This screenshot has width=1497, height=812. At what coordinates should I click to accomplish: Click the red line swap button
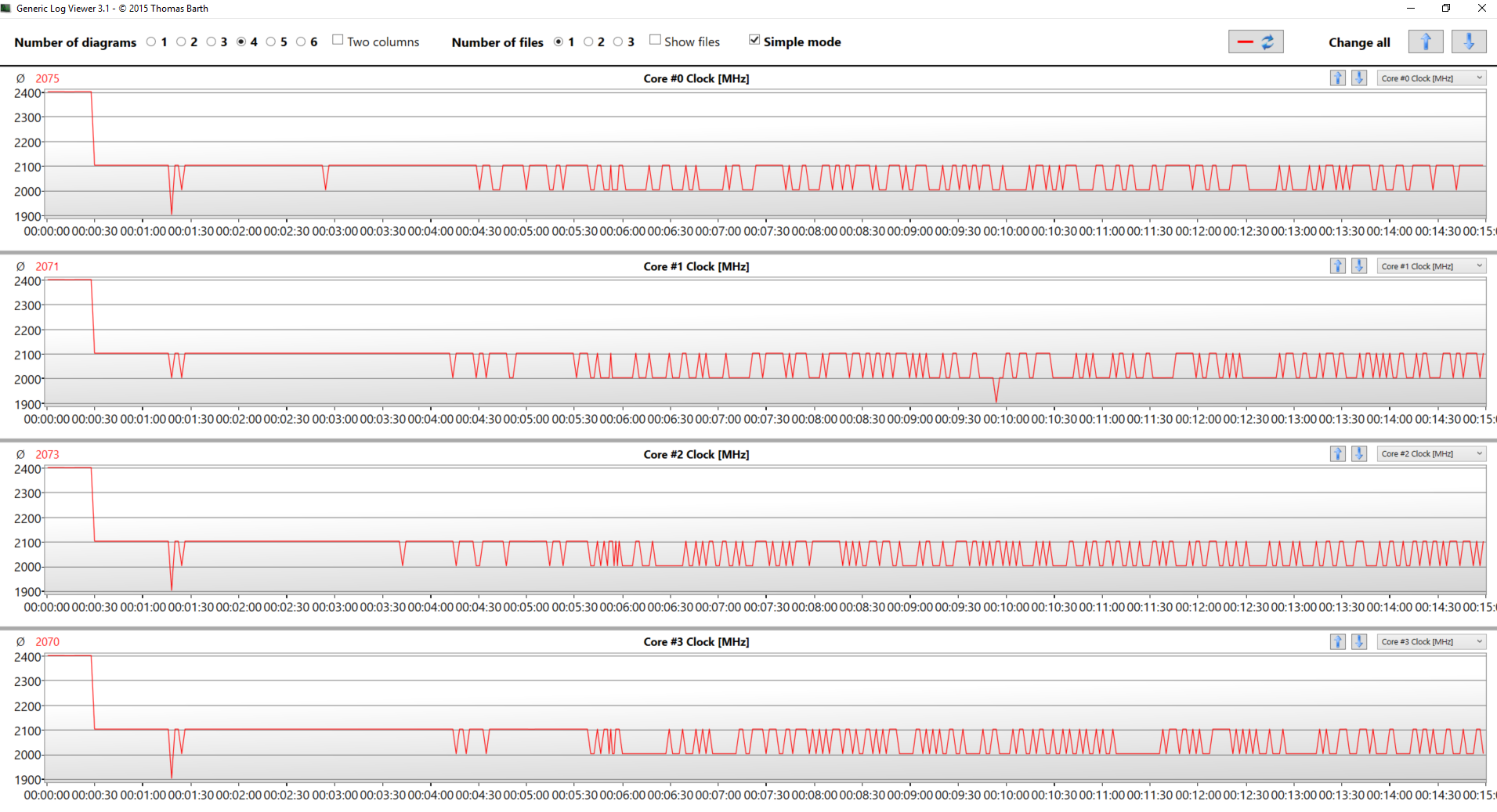[1255, 42]
